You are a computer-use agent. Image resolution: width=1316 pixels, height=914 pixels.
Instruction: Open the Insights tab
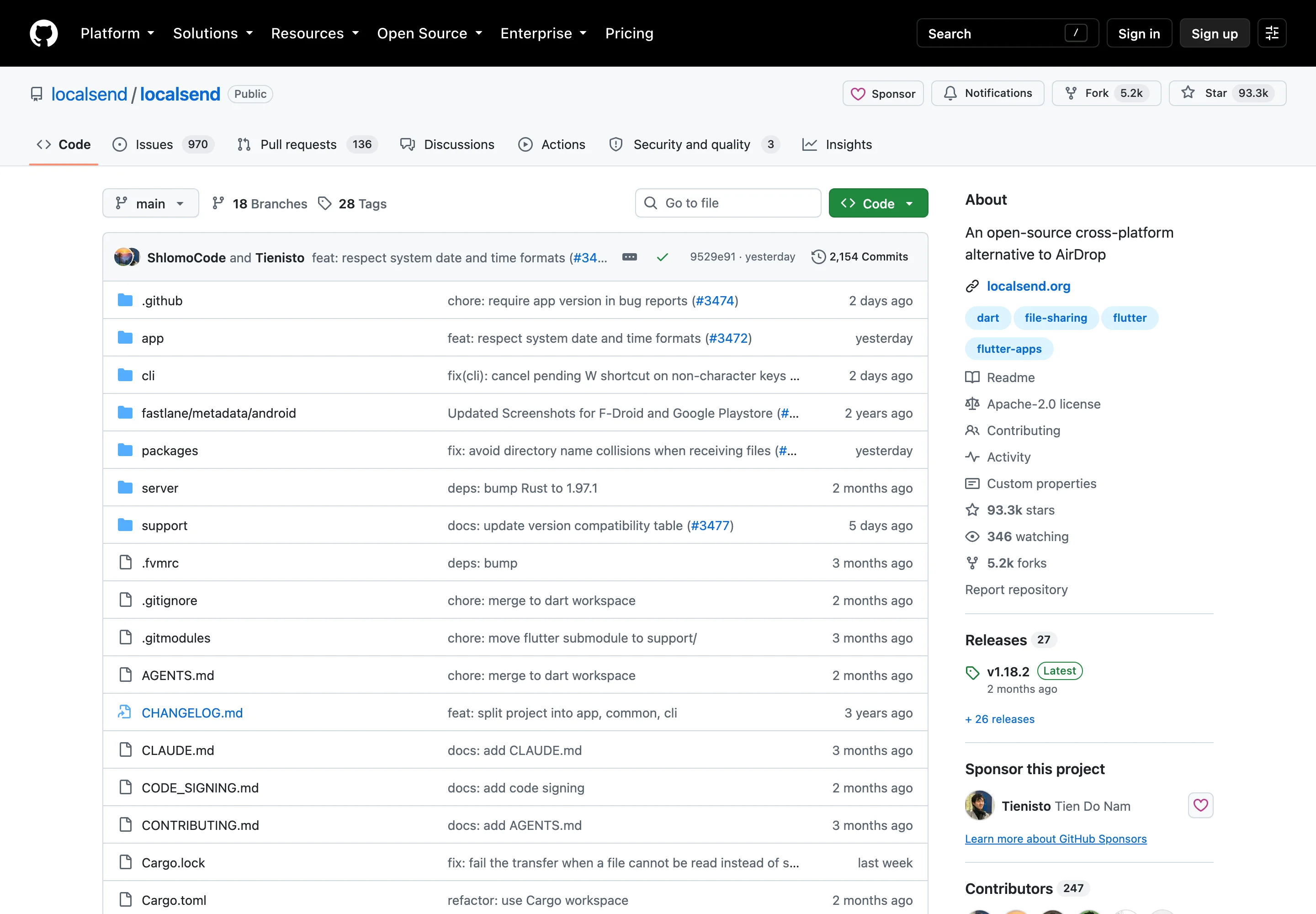tap(837, 144)
